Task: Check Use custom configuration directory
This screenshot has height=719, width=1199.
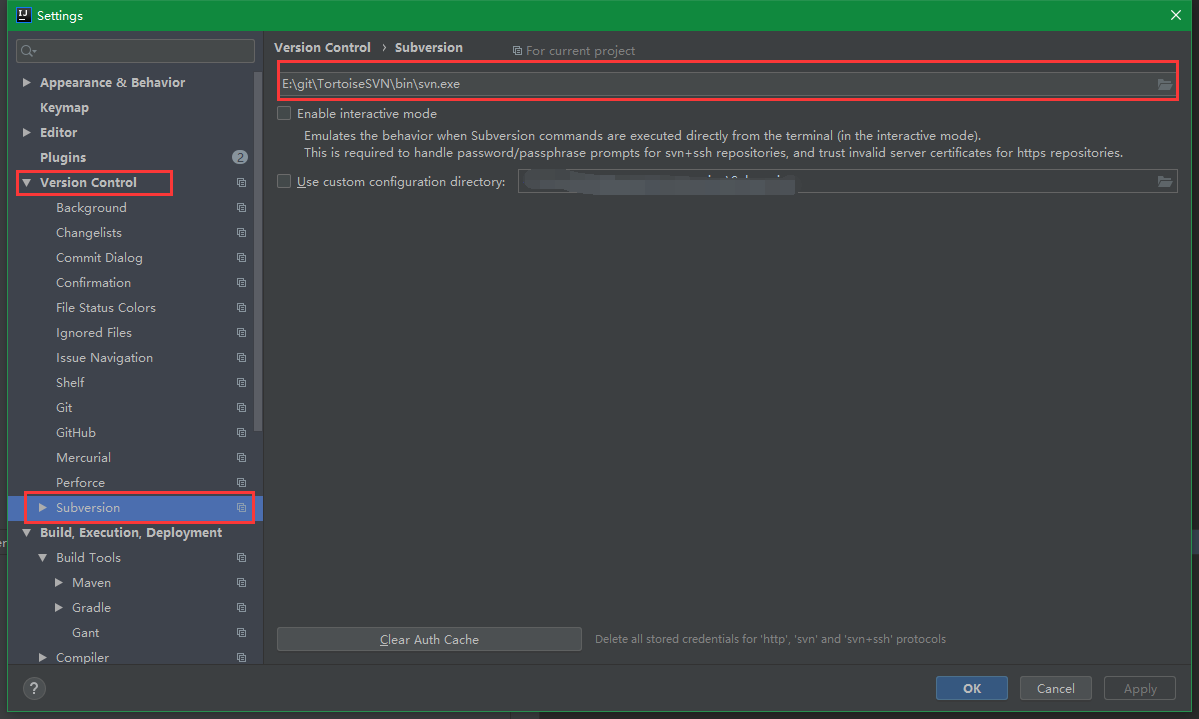Action: coord(284,181)
